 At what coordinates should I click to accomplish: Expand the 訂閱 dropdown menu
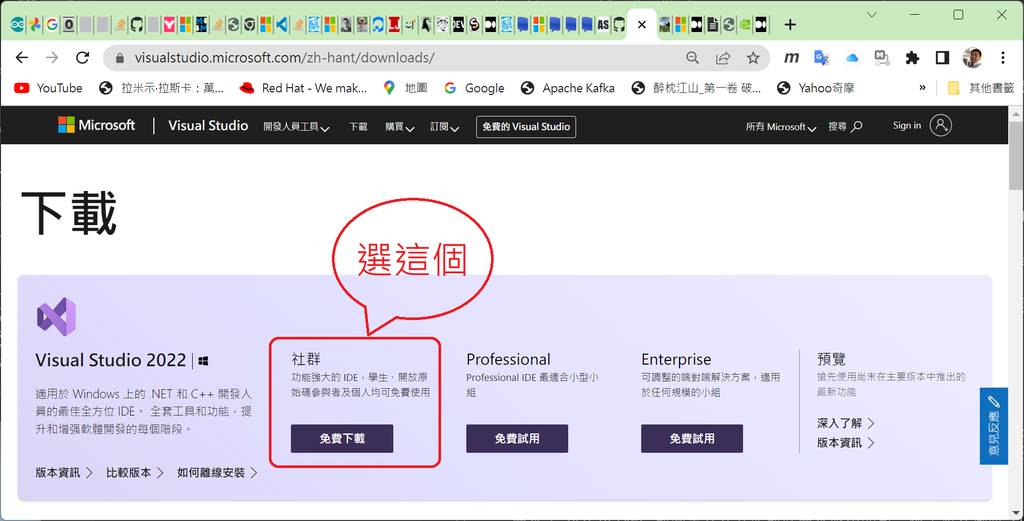444,127
